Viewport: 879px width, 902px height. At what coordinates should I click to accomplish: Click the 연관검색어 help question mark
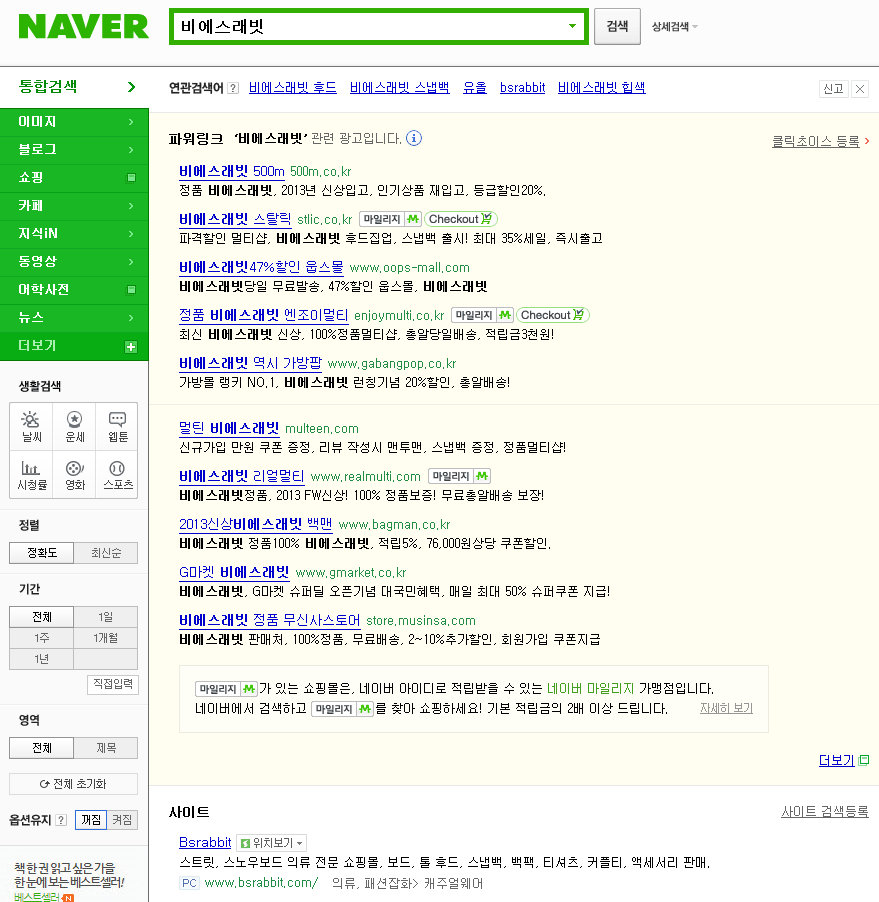tap(233, 88)
